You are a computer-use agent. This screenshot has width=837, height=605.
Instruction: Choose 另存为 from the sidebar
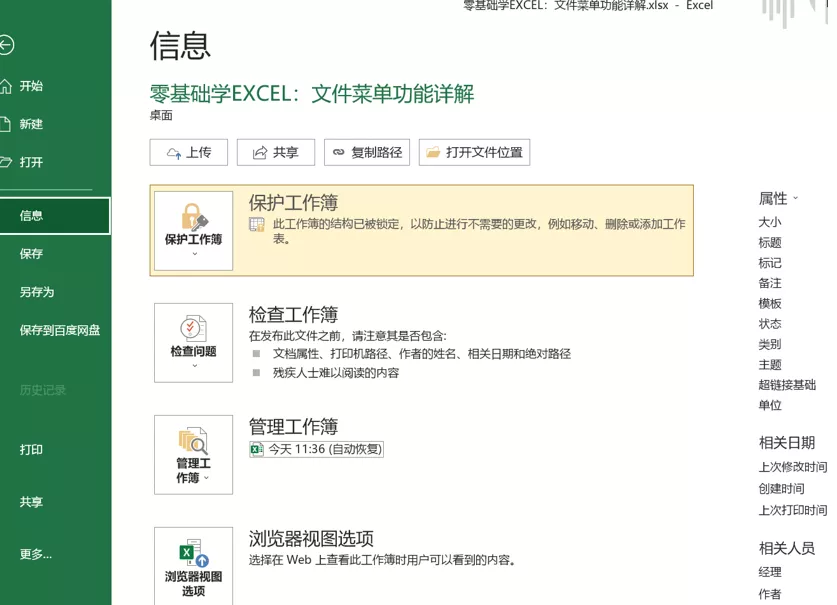pyautogui.click(x=37, y=292)
